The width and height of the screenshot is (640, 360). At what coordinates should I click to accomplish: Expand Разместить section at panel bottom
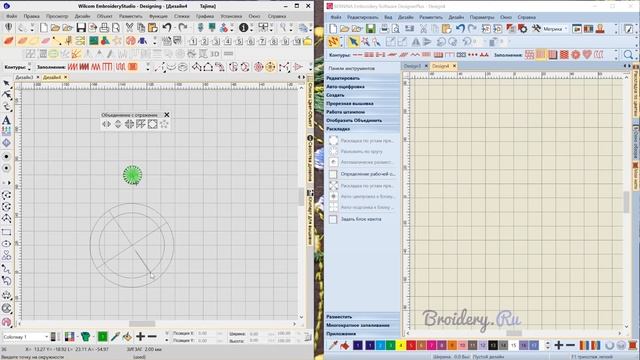point(362,317)
